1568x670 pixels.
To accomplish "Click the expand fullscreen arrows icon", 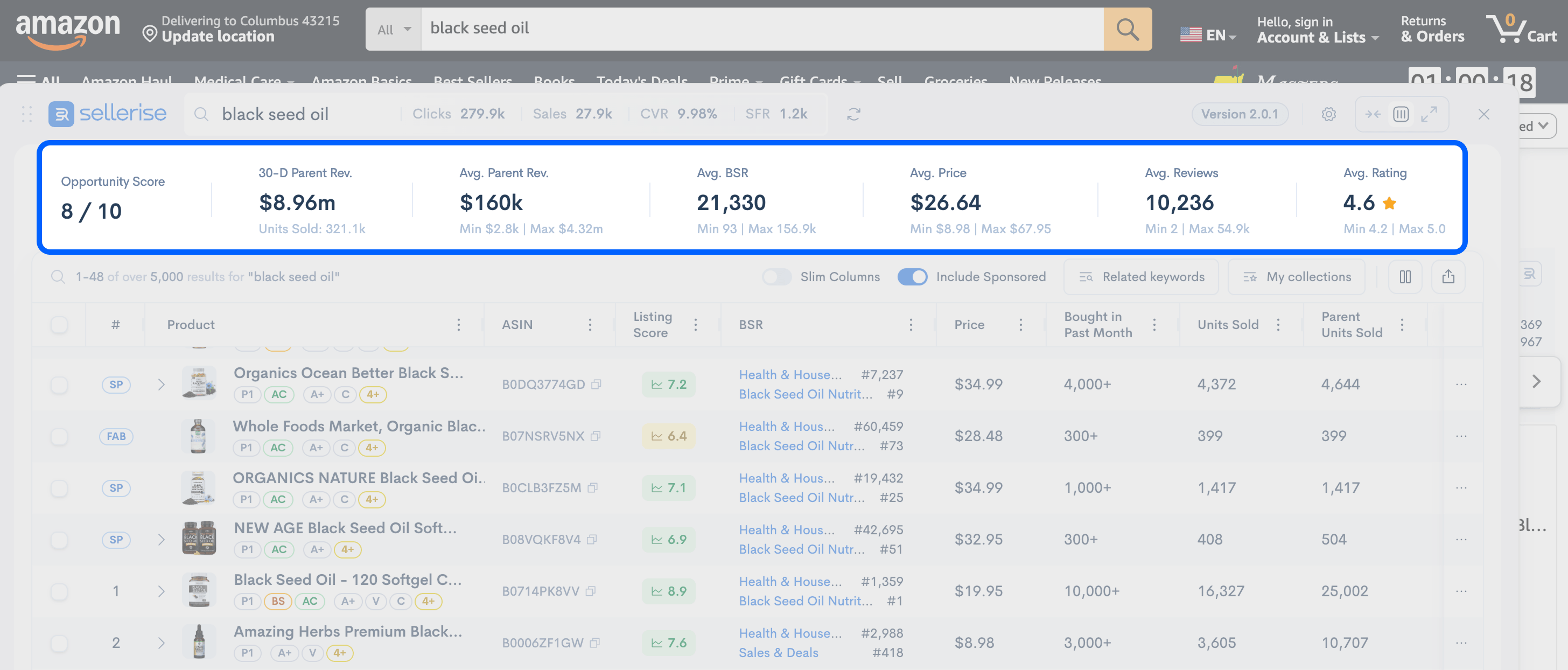I will point(1429,115).
